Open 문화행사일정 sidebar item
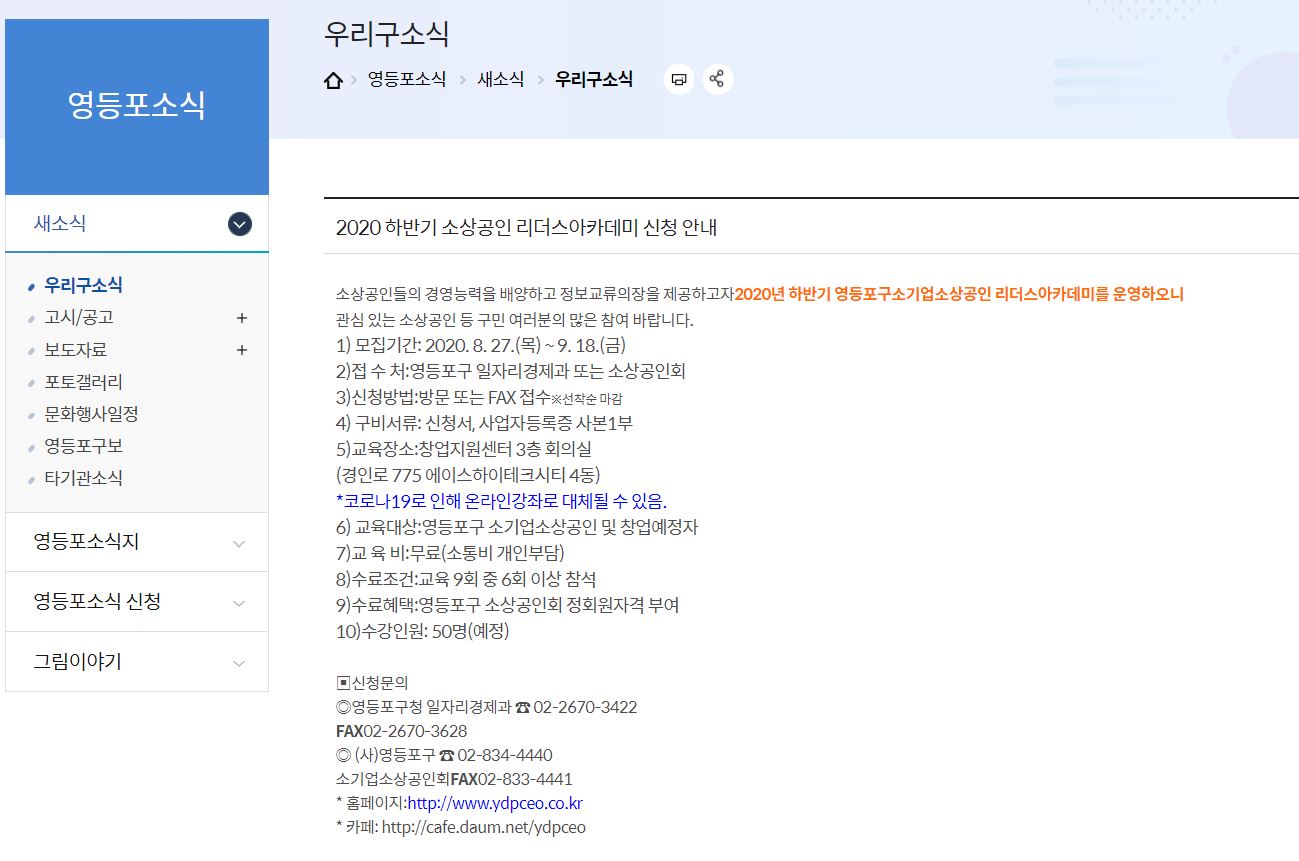The height and width of the screenshot is (861, 1299). (91, 413)
